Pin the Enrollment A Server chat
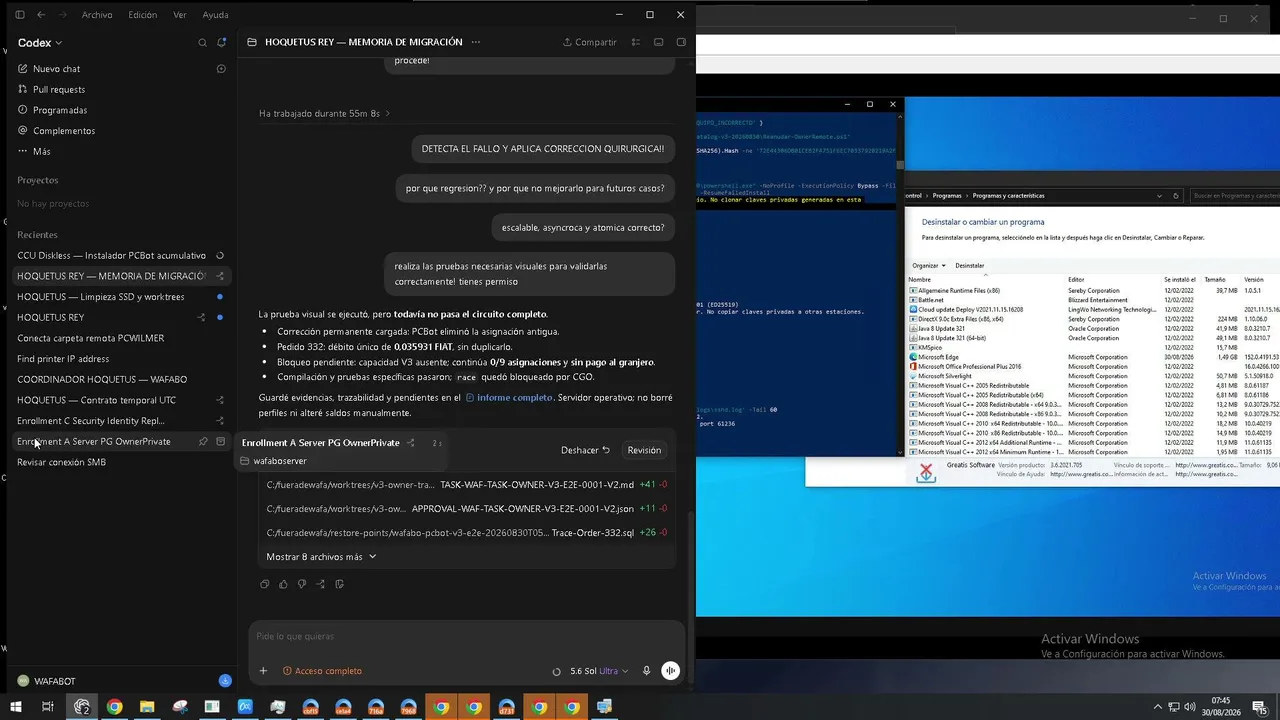Screen dimensions: 1280x720 (x=203, y=442)
